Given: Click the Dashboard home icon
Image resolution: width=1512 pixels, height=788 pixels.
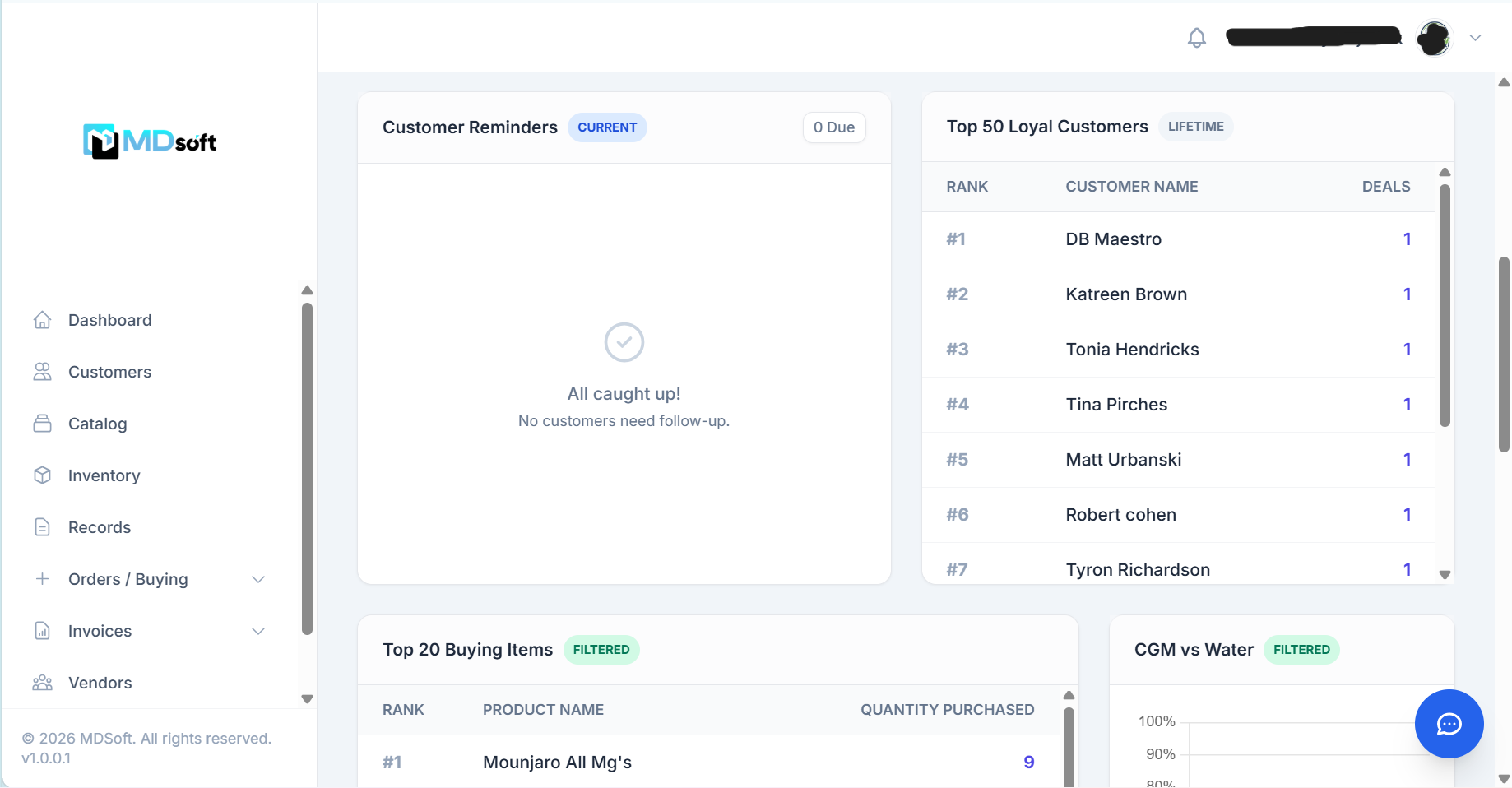Looking at the screenshot, I should point(43,320).
